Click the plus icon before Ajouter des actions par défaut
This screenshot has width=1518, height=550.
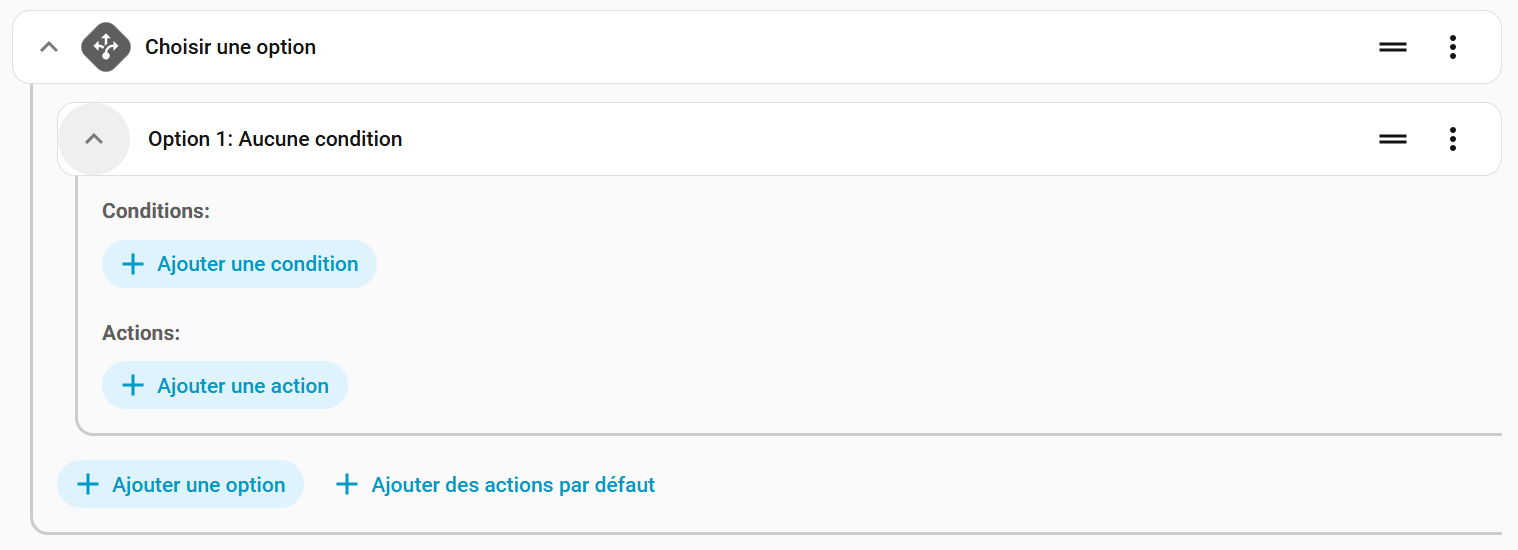pos(347,485)
